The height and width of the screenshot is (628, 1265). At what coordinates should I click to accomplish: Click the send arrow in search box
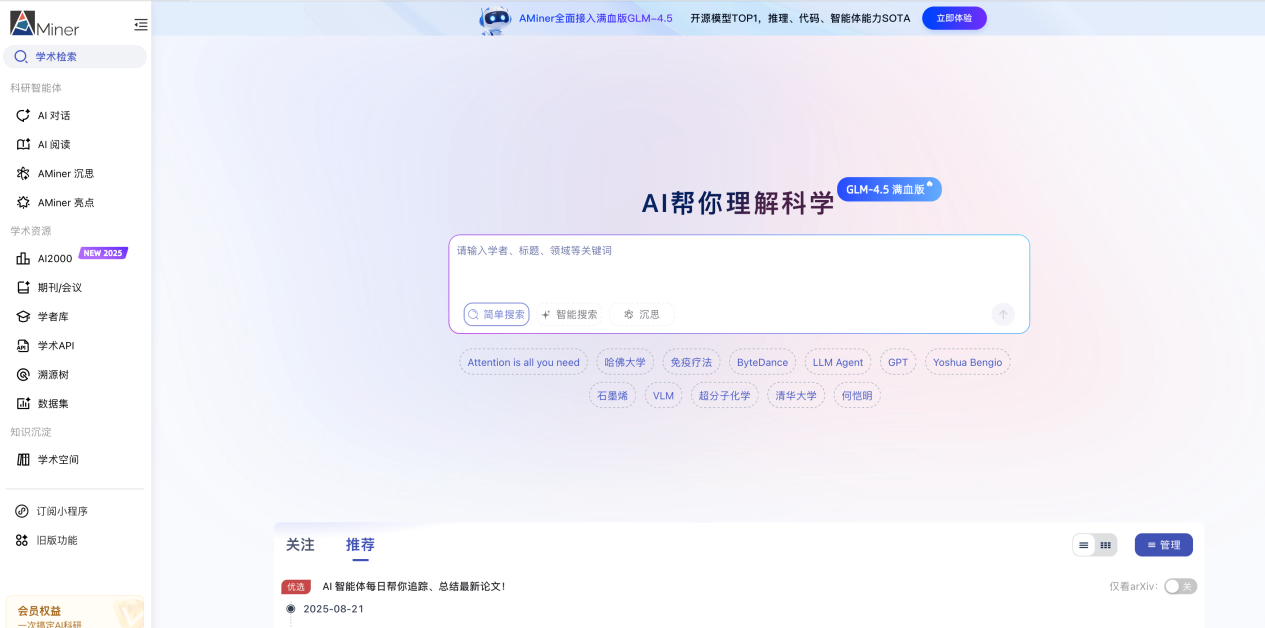[x=1003, y=314]
